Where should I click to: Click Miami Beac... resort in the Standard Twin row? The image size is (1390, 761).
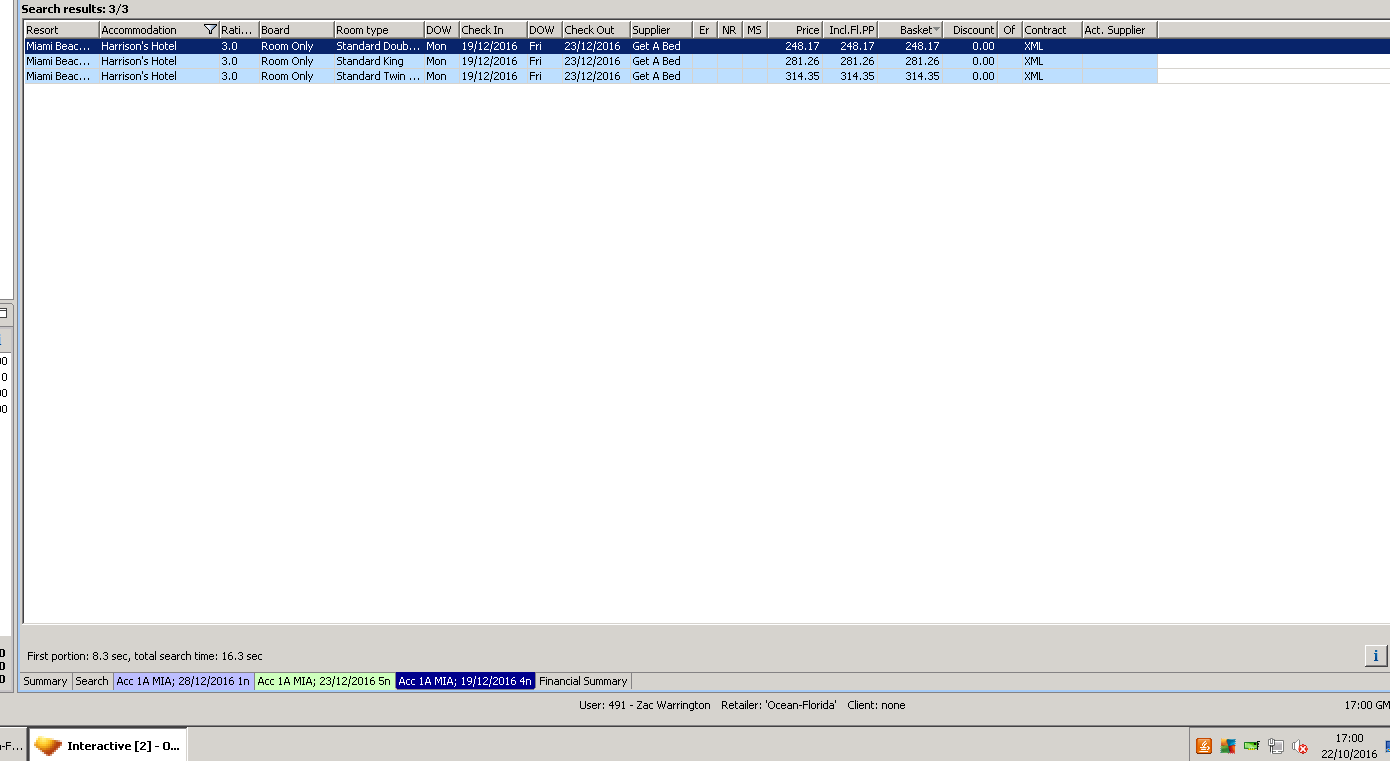pos(61,76)
